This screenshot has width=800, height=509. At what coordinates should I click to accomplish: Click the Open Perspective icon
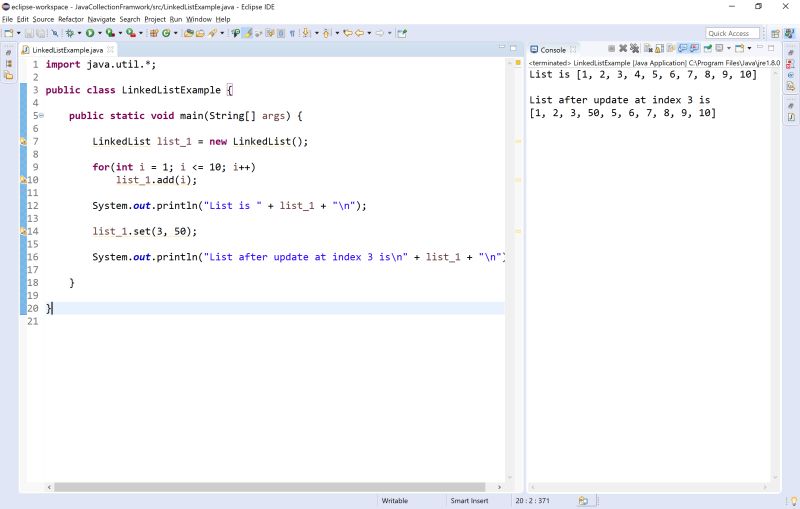(775, 34)
